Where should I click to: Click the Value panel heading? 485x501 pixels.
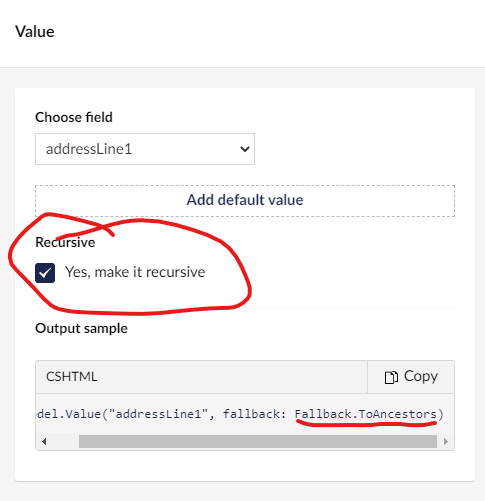35,32
